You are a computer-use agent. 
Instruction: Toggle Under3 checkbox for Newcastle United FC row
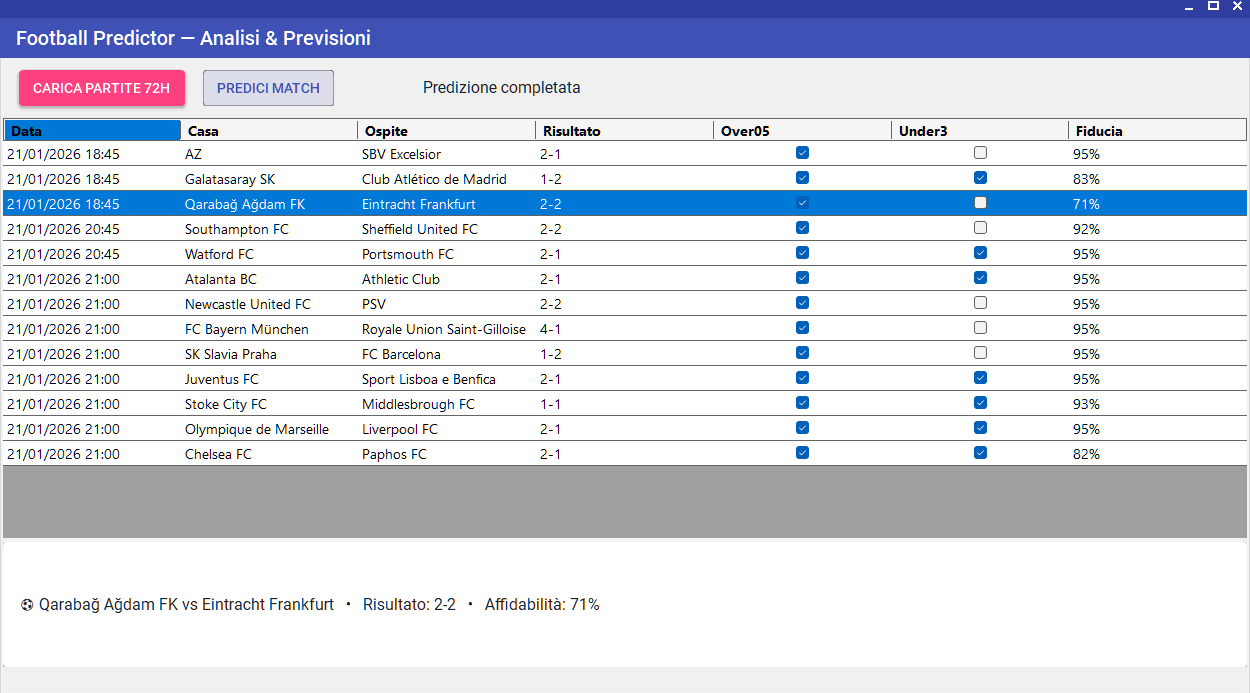(980, 303)
